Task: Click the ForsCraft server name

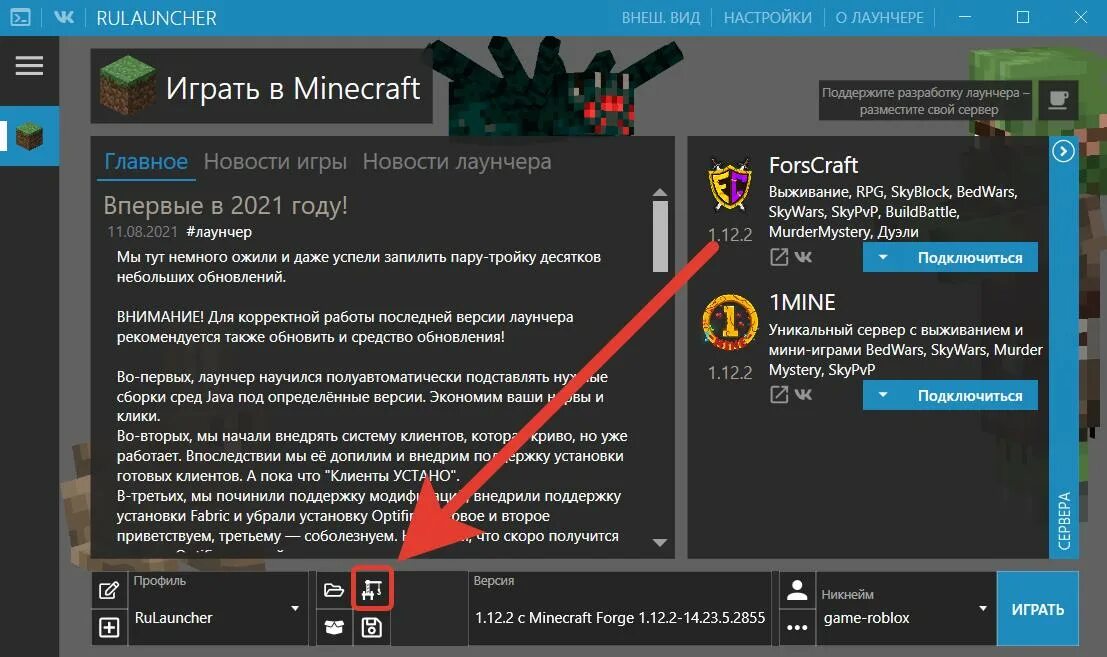Action: [813, 165]
